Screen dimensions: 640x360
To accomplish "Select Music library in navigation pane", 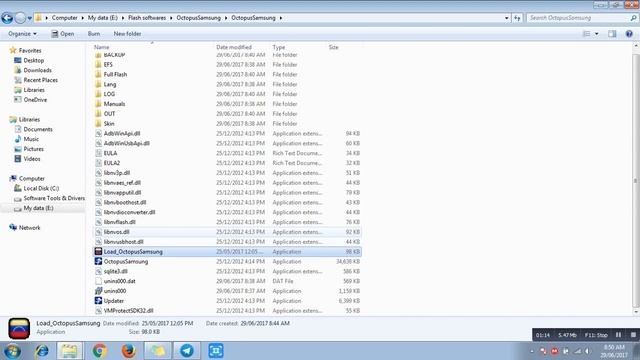I will coord(31,139).
